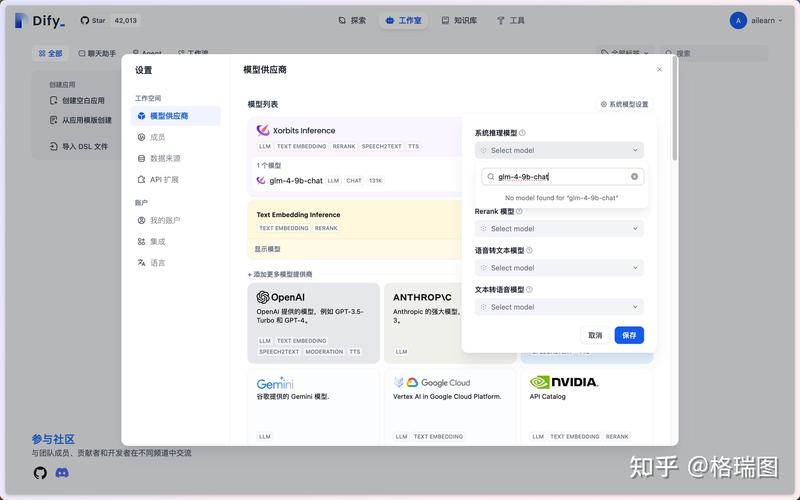Open 数据来源 in settings sidebar

(176, 158)
